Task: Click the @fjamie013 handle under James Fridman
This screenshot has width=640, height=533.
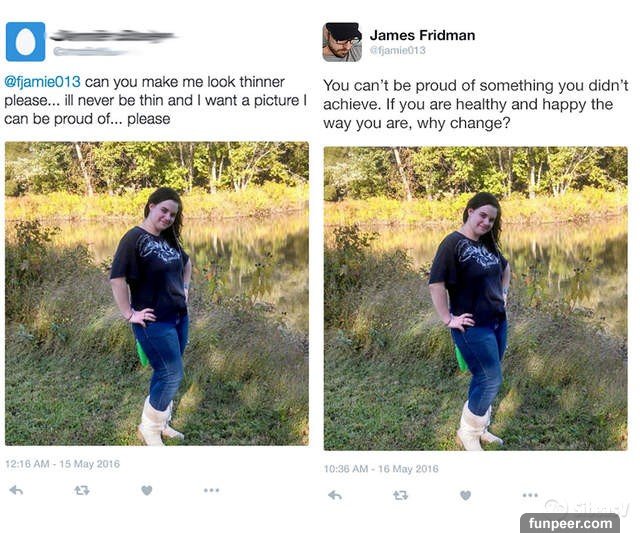Action: pyautogui.click(x=397, y=50)
